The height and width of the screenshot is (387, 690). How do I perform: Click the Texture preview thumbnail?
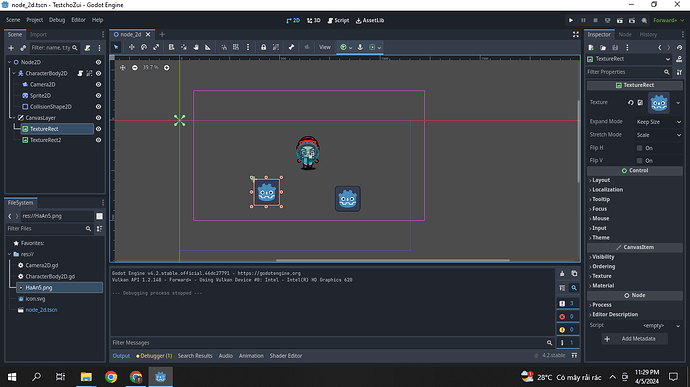tap(659, 103)
